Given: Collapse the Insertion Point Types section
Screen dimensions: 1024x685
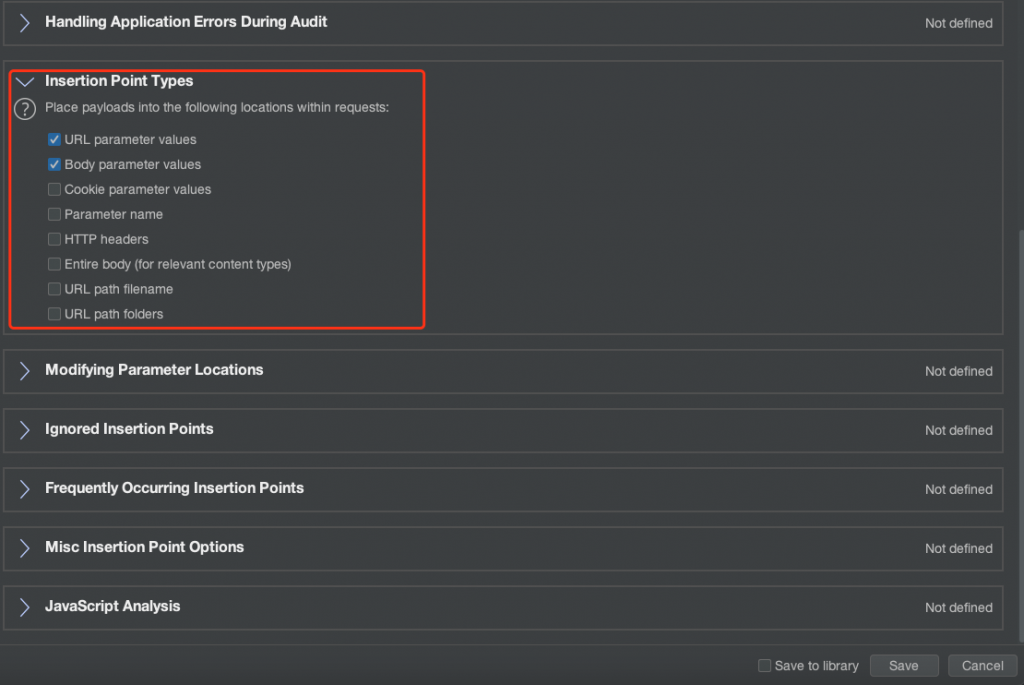Looking at the screenshot, I should (25, 82).
